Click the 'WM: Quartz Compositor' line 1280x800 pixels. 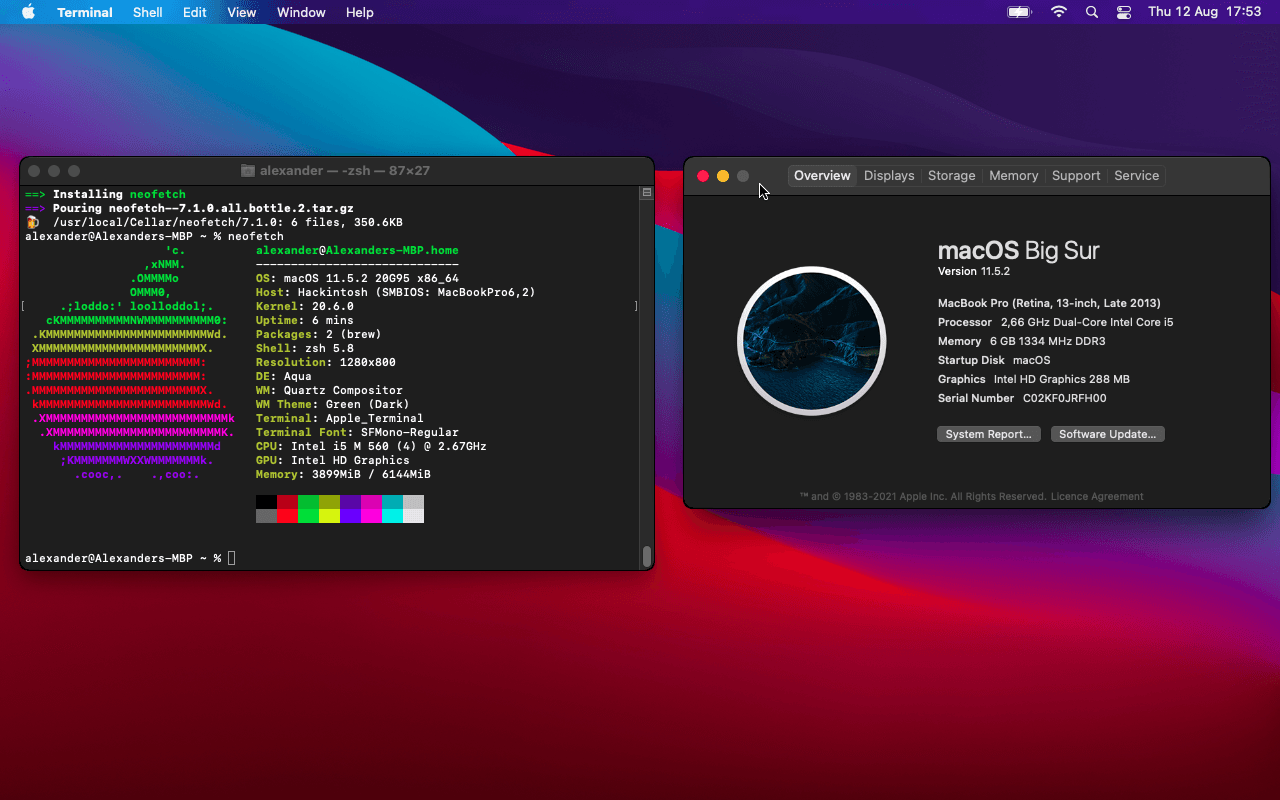pyautogui.click(x=329, y=390)
